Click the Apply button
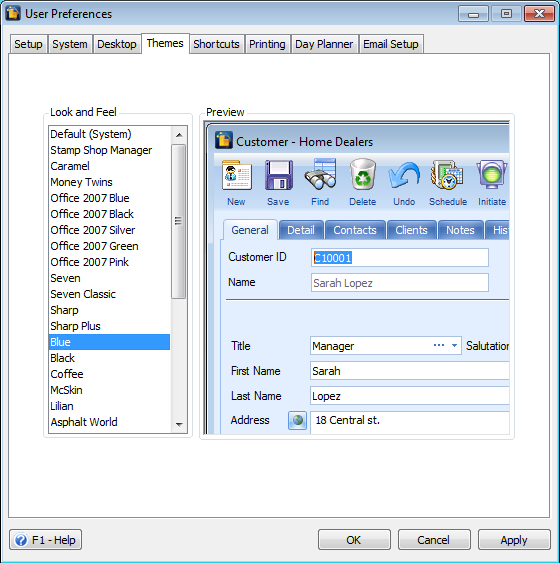 [514, 540]
